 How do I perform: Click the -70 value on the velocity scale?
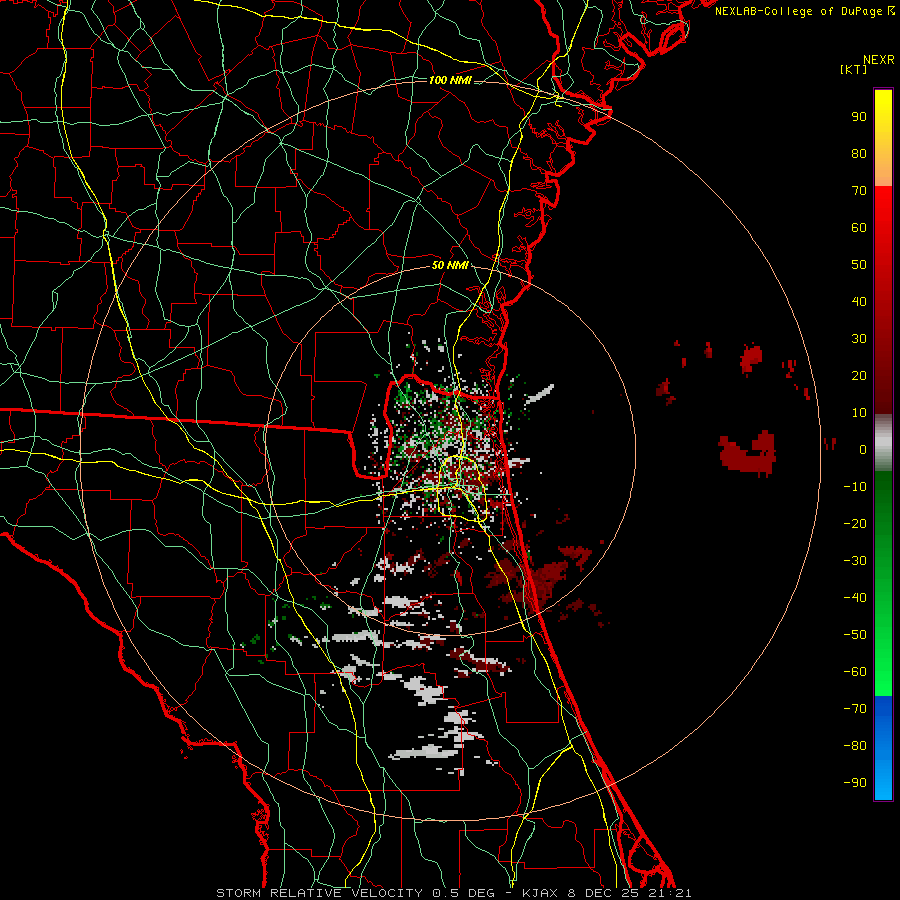coord(855,708)
